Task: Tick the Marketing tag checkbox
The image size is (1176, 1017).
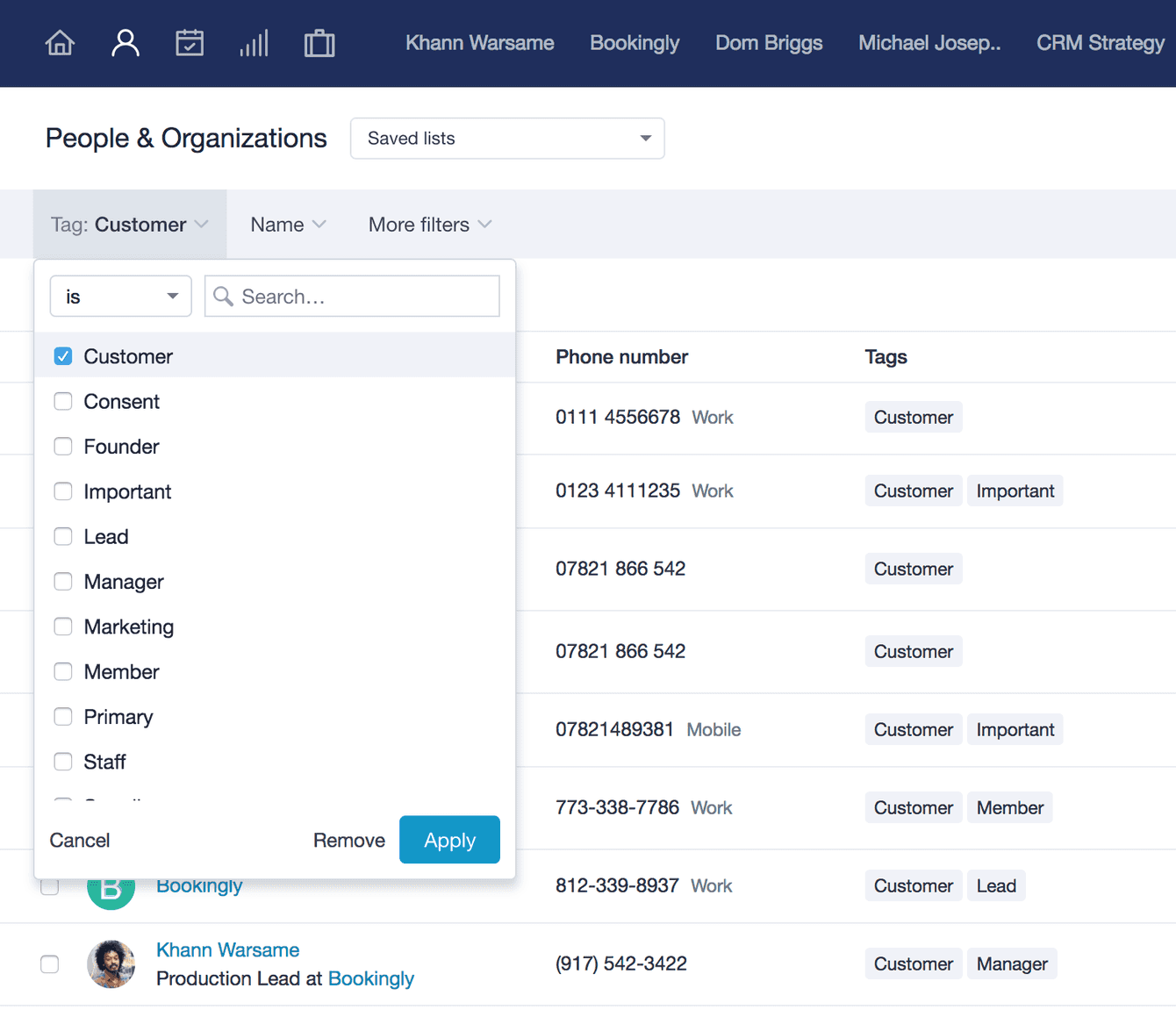Action: tap(63, 627)
